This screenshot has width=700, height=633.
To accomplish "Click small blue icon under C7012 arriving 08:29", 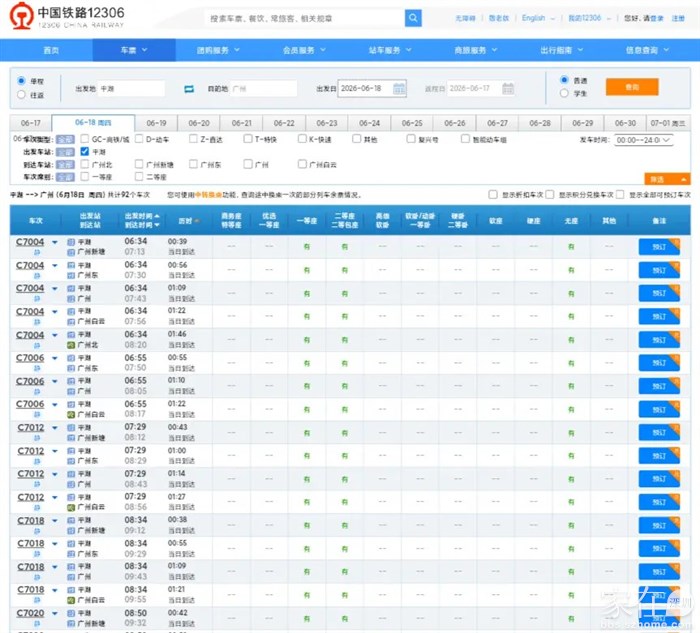I will tap(37, 461).
